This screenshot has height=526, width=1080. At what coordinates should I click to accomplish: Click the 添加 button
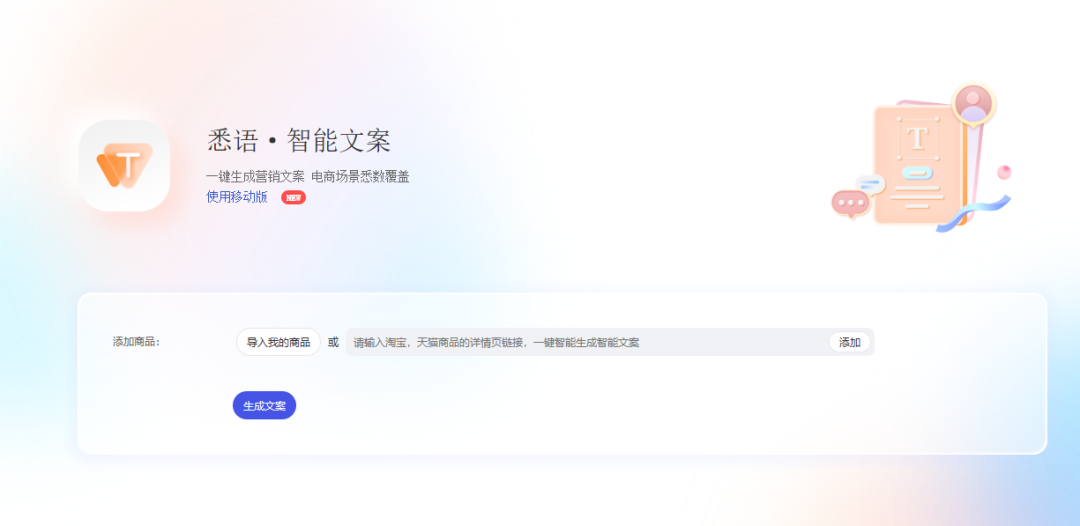pos(849,342)
